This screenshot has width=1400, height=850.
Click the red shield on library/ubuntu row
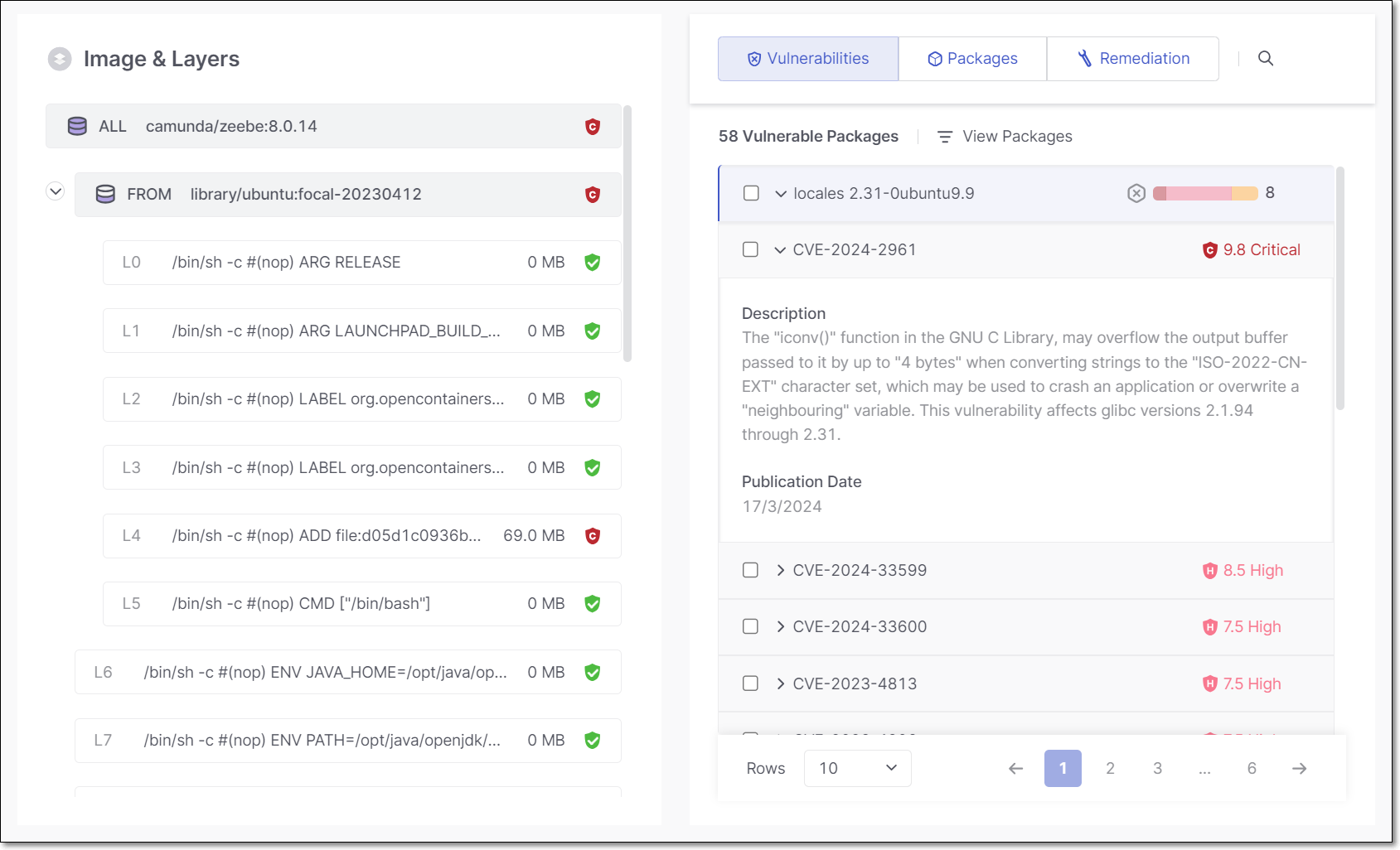(593, 195)
